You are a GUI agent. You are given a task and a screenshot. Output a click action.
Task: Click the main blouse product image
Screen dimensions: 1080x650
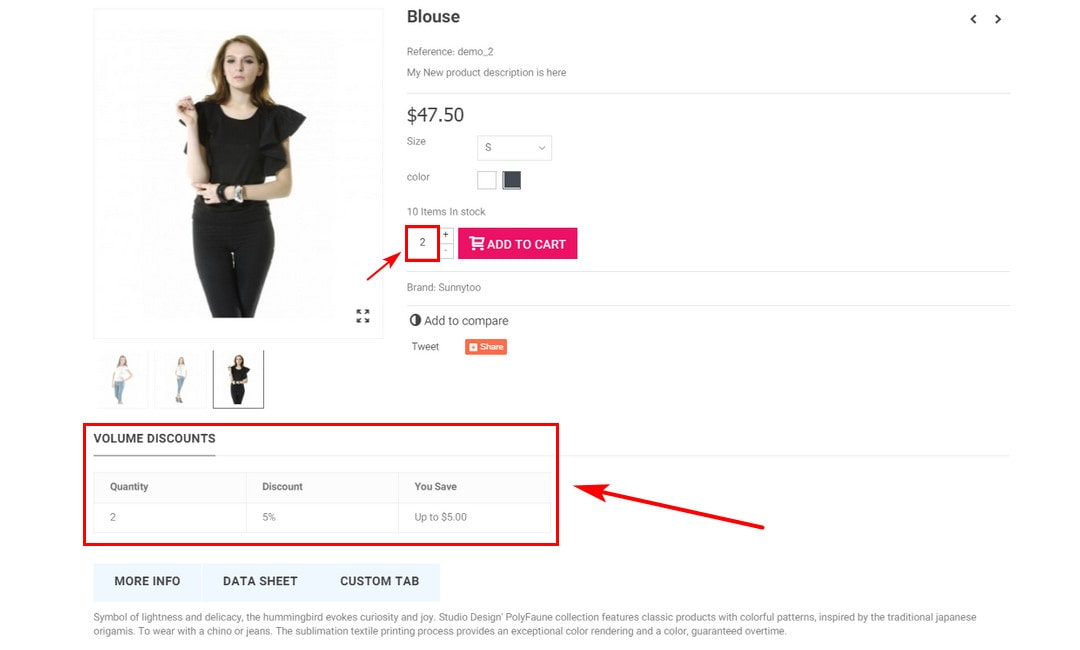tap(238, 174)
